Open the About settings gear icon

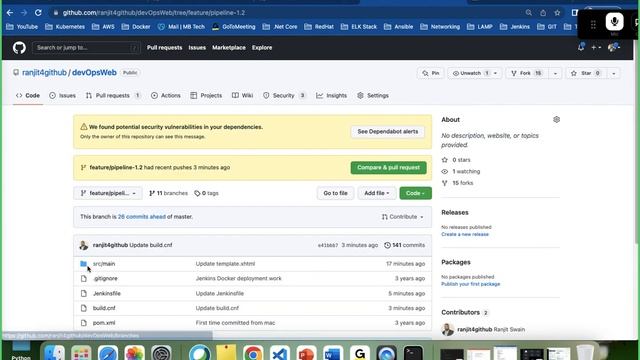(556, 120)
